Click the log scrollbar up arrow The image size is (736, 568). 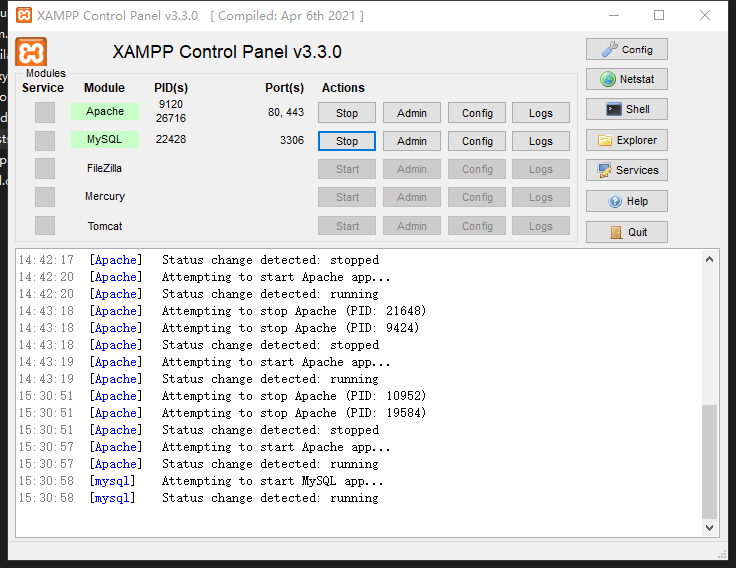[x=709, y=259]
